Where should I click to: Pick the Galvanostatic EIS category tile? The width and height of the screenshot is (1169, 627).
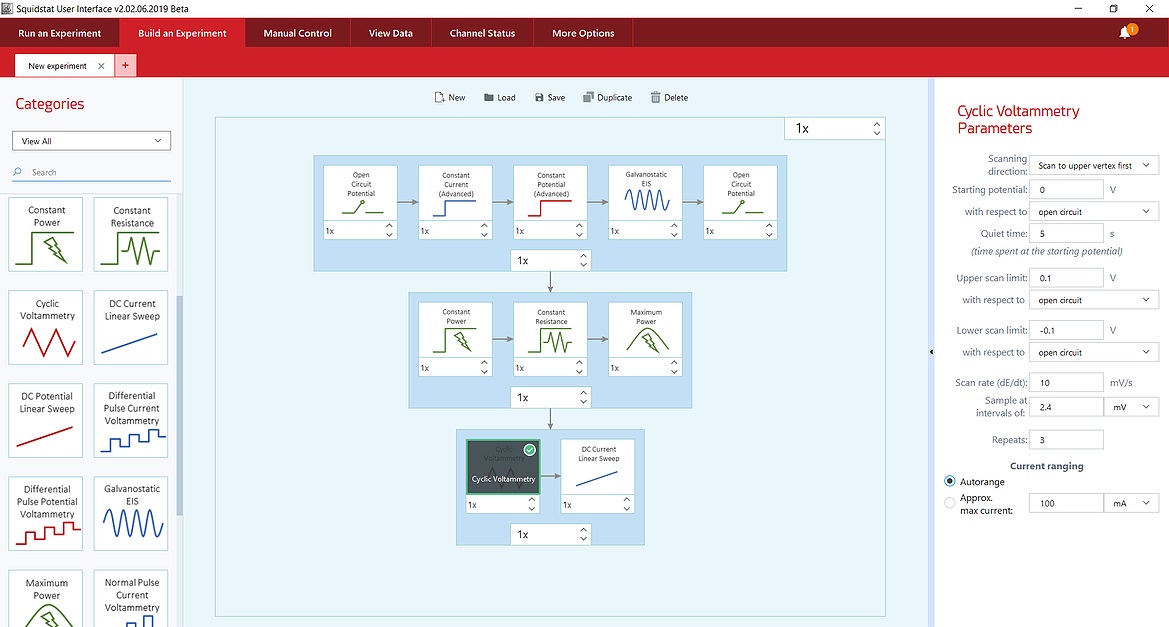[132, 512]
